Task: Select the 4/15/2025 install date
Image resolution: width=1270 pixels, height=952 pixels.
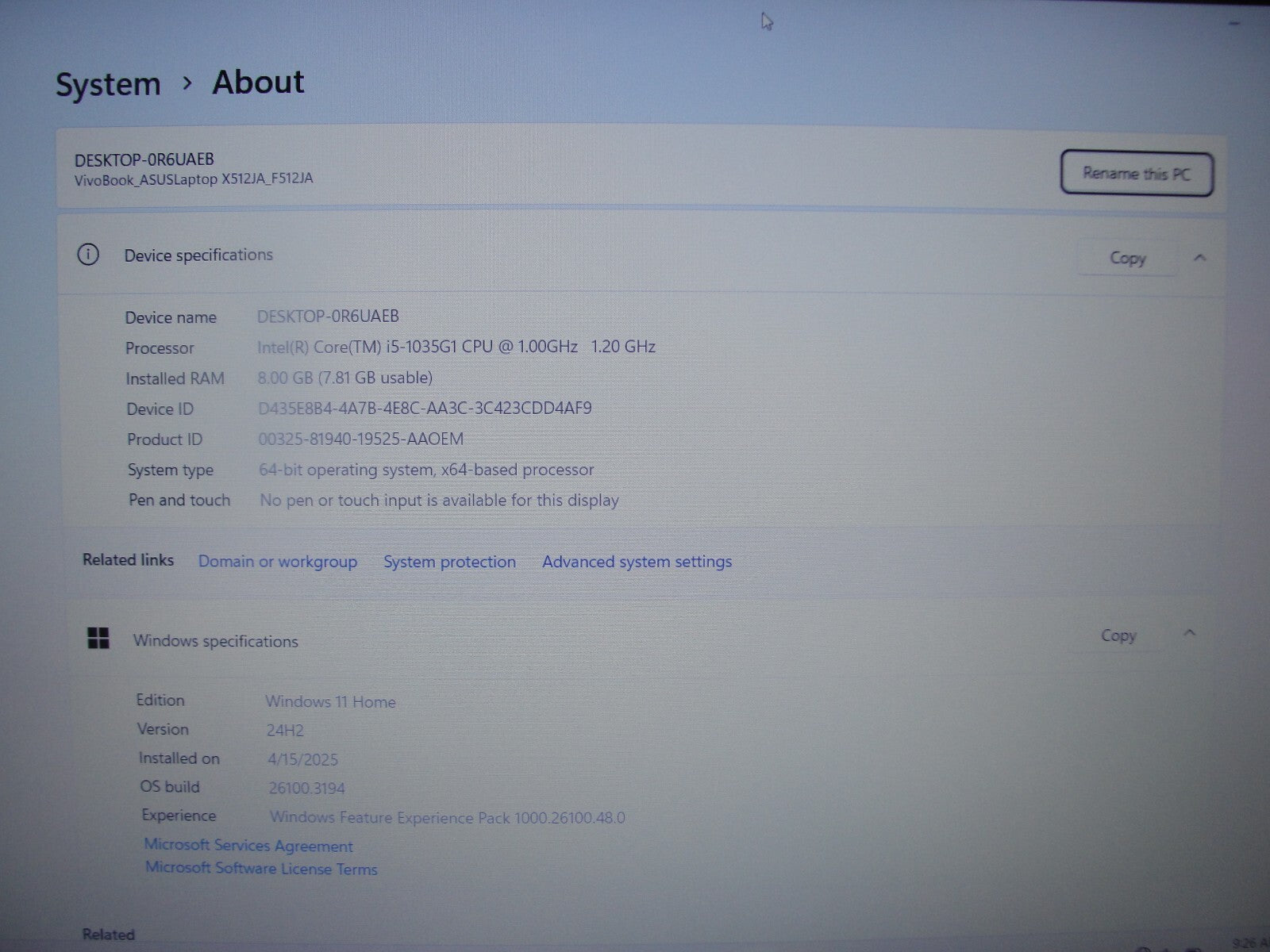Action: tap(302, 759)
